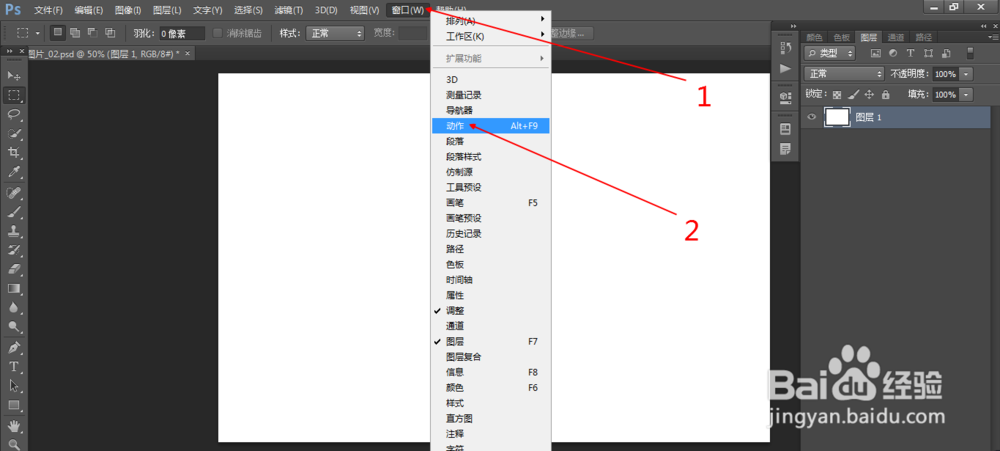Open the Properties panel icon in dock
Image resolution: width=1000 pixels, height=451 pixels.
point(786,129)
